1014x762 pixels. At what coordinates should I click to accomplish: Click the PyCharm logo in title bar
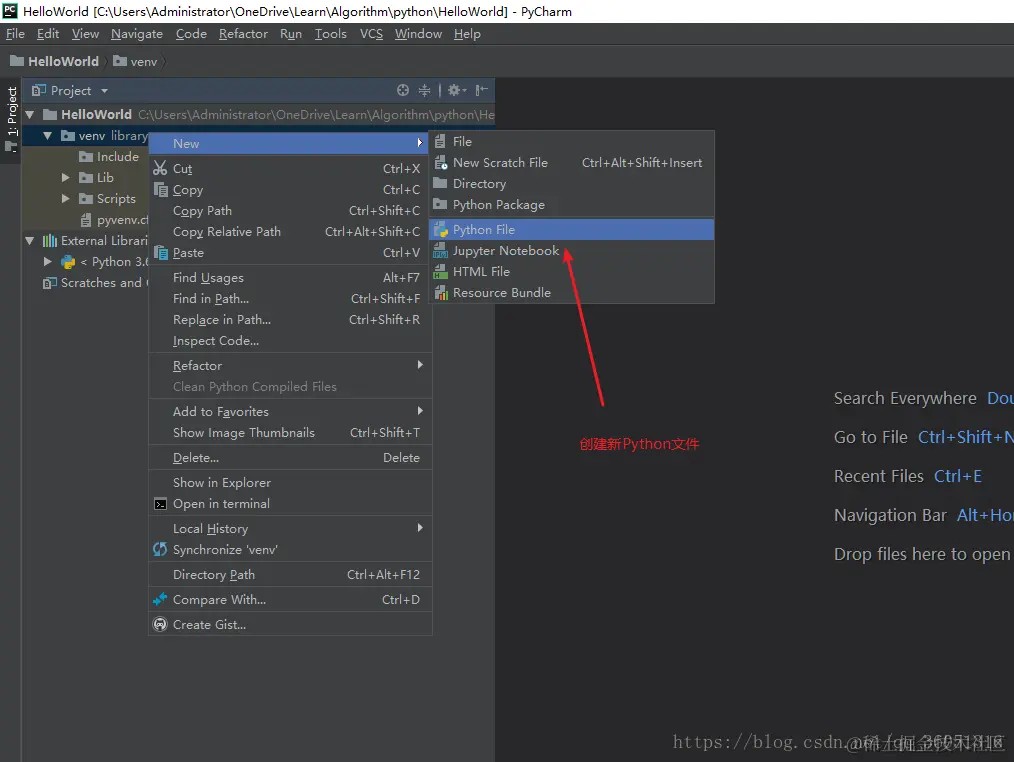(10, 10)
